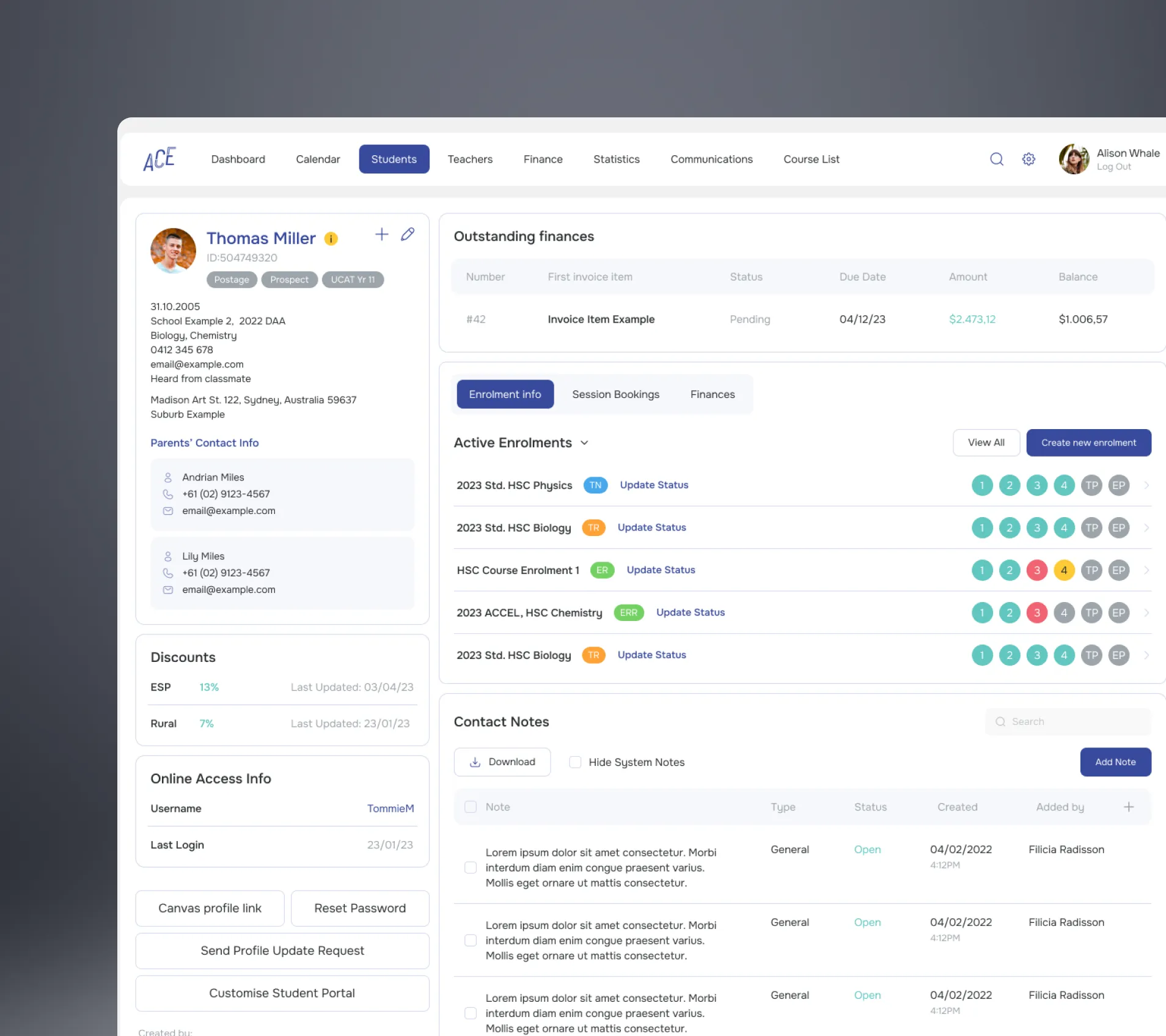Open the Finance menu in navbar
The image size is (1166, 1036).
tap(543, 160)
